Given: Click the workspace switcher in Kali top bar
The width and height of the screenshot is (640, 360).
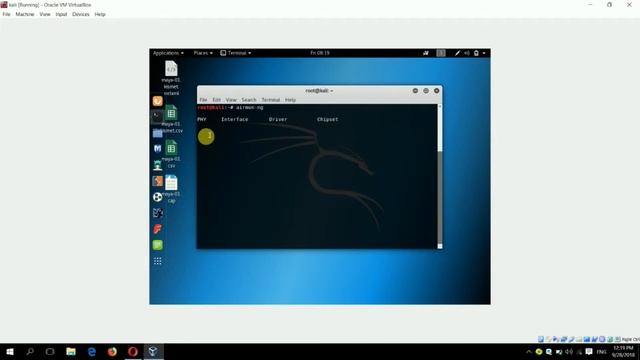Looking at the screenshot, I should tap(441, 53).
